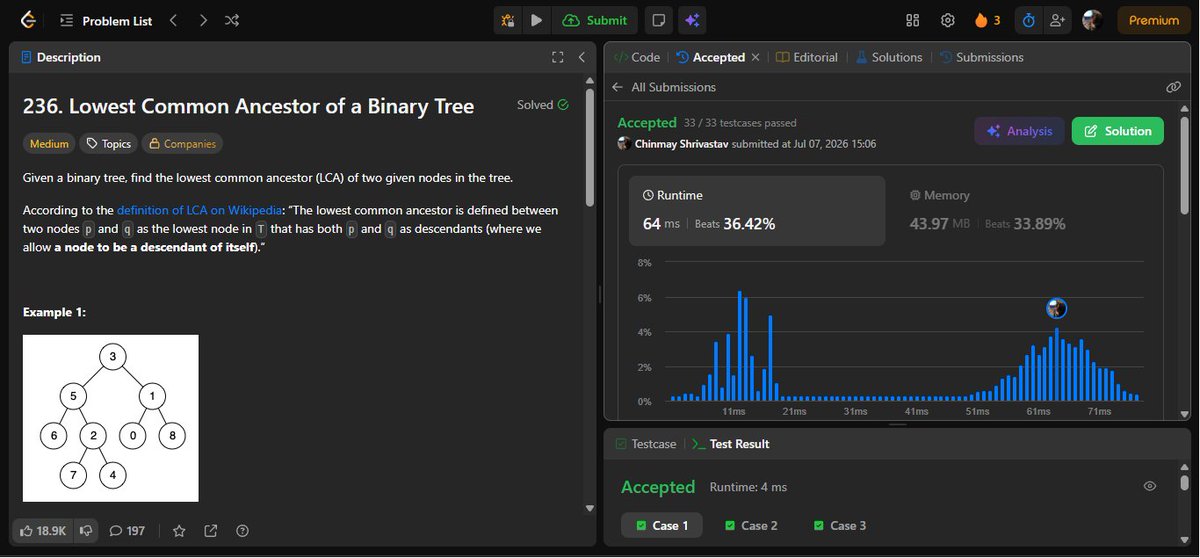The height and width of the screenshot is (558, 1200).
Task: Submit the solution
Action: [595, 20]
